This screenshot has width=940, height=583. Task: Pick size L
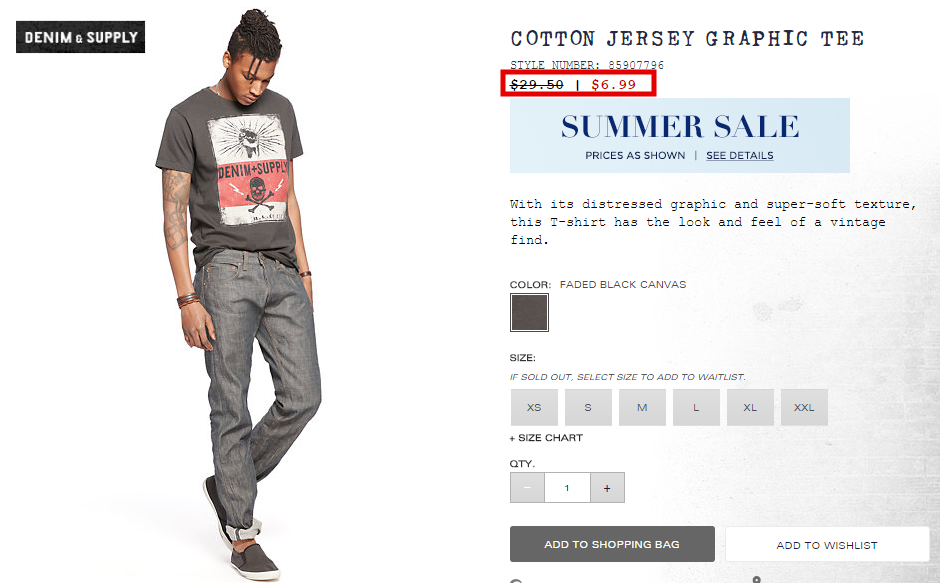(696, 407)
